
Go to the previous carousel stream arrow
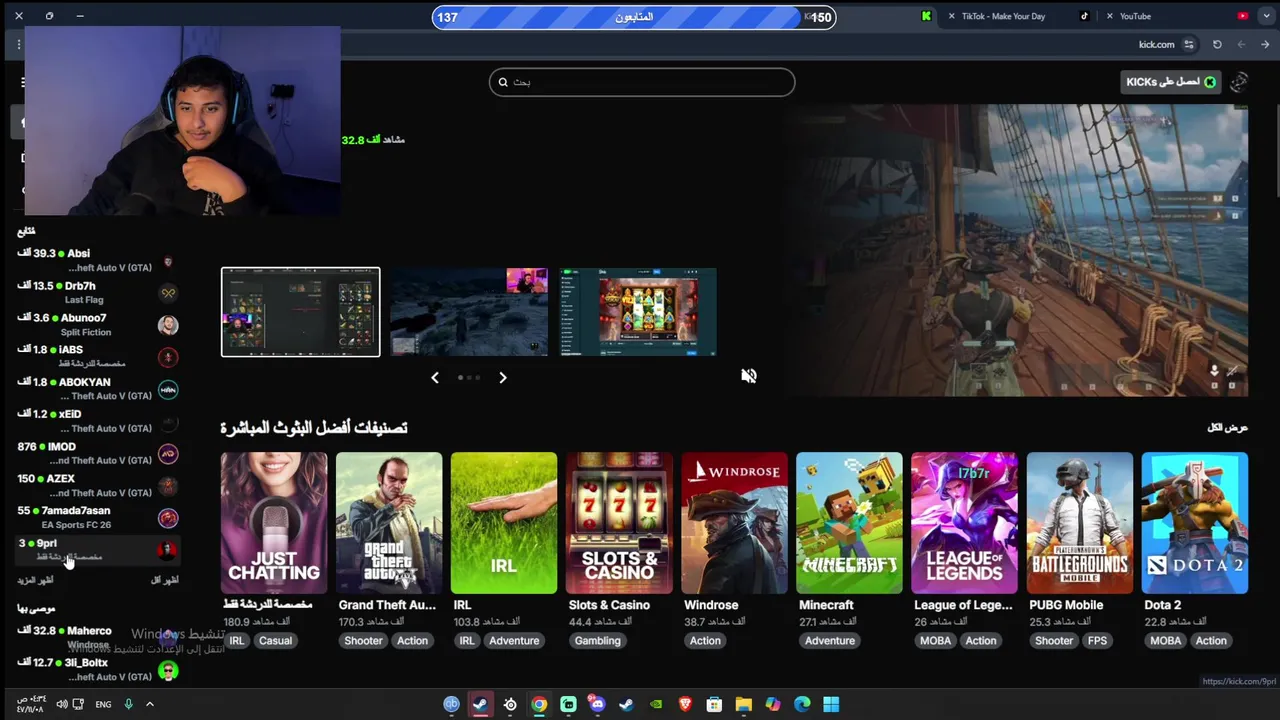(434, 377)
